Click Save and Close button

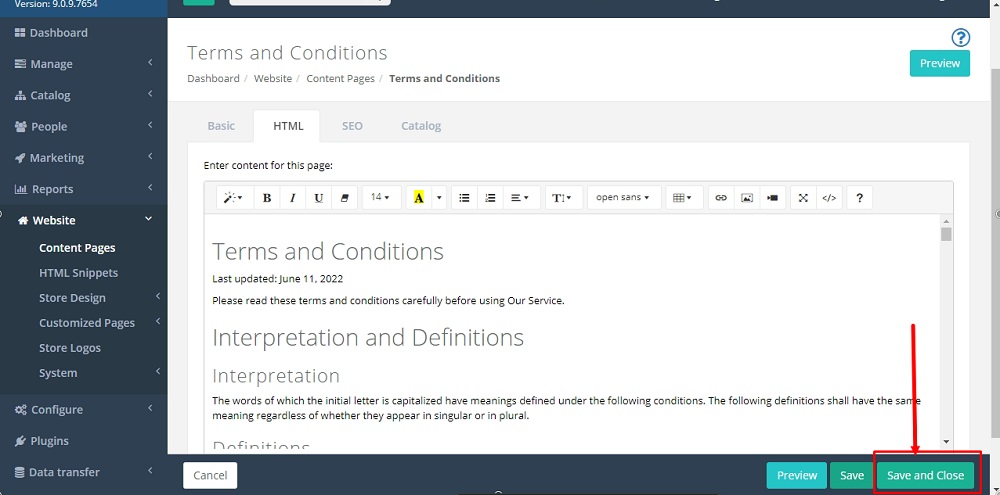(925, 475)
